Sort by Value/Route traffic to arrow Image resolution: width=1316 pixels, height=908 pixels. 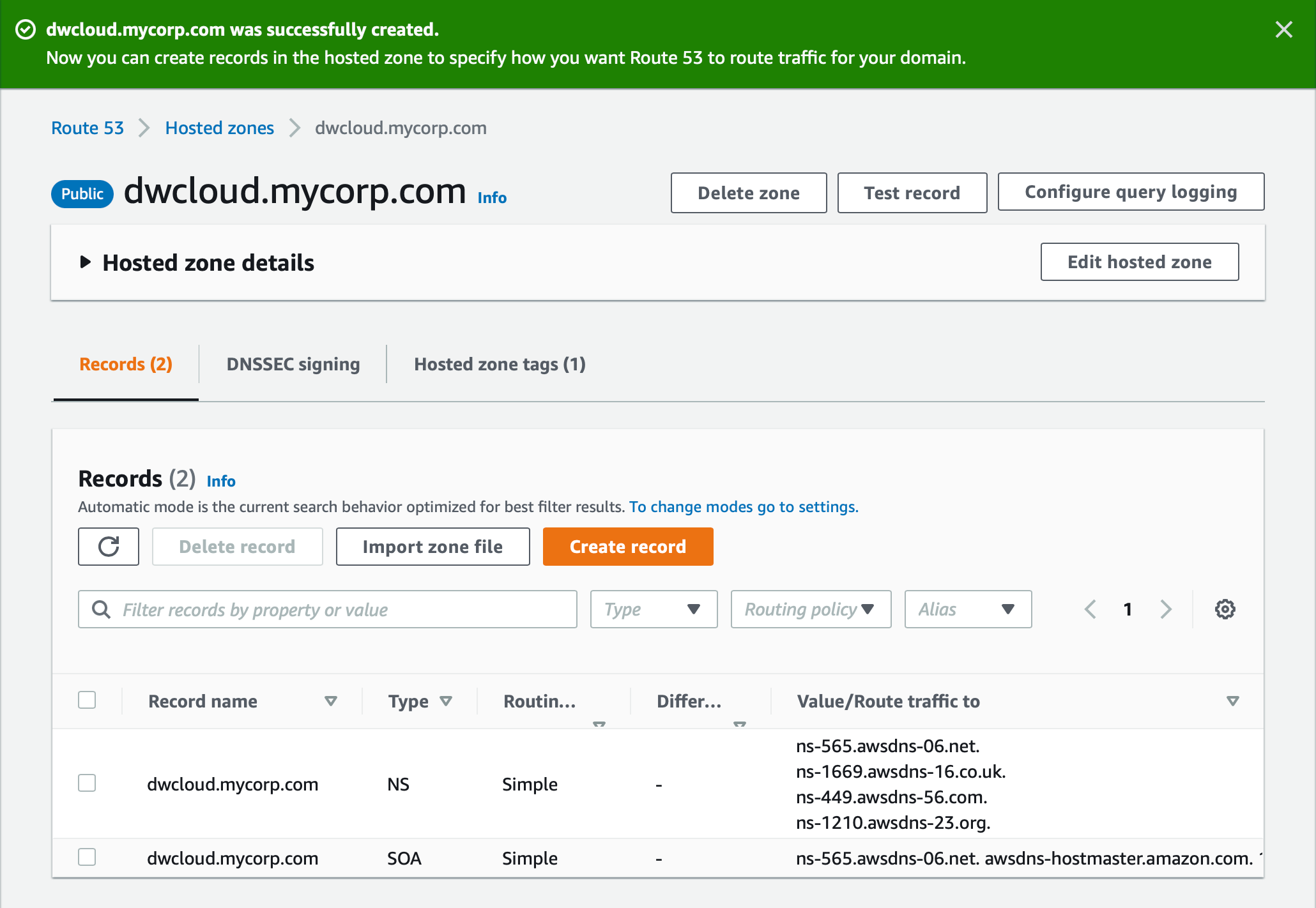1233,701
